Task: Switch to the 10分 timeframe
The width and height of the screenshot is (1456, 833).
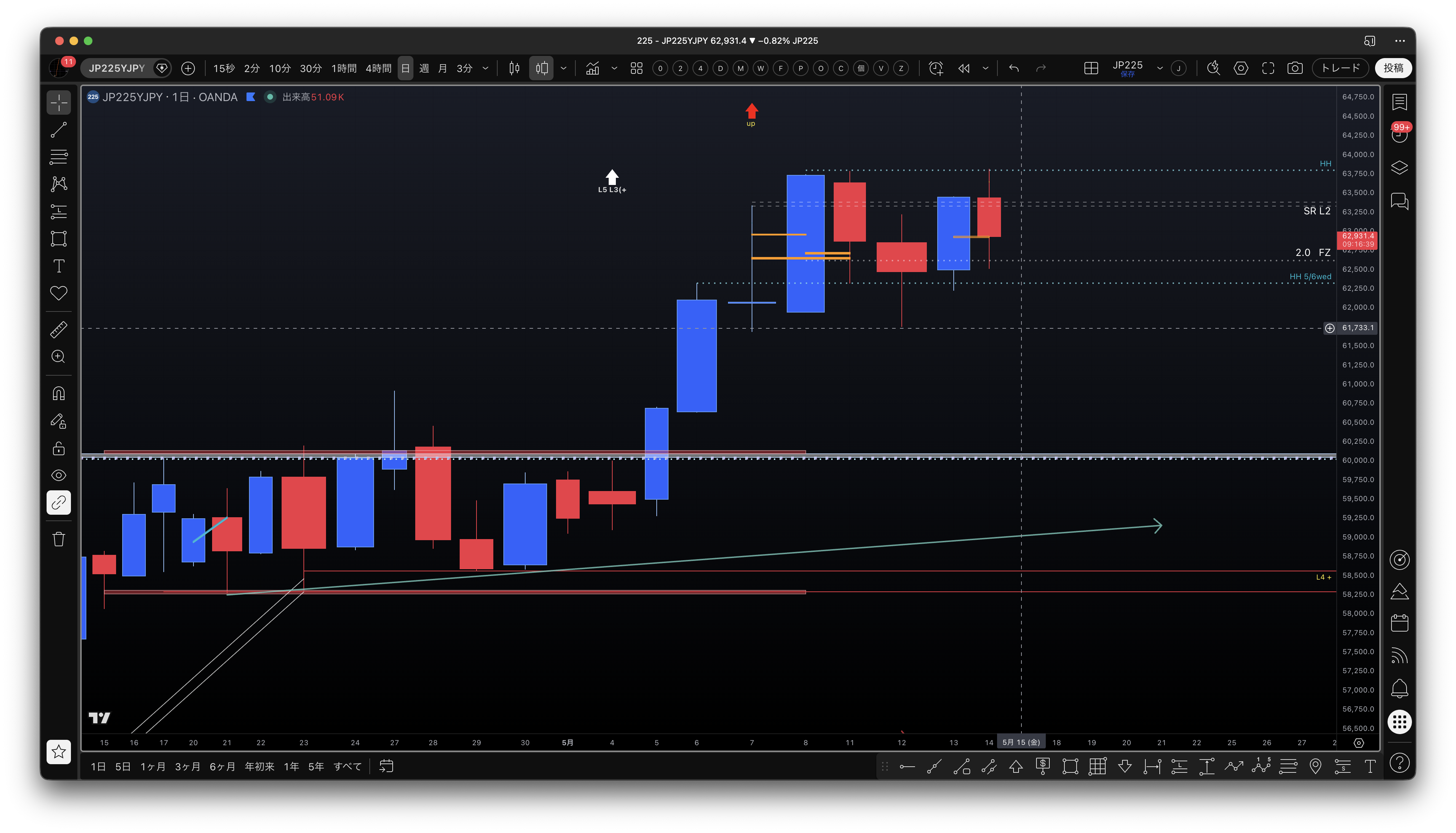Action: tap(280, 69)
